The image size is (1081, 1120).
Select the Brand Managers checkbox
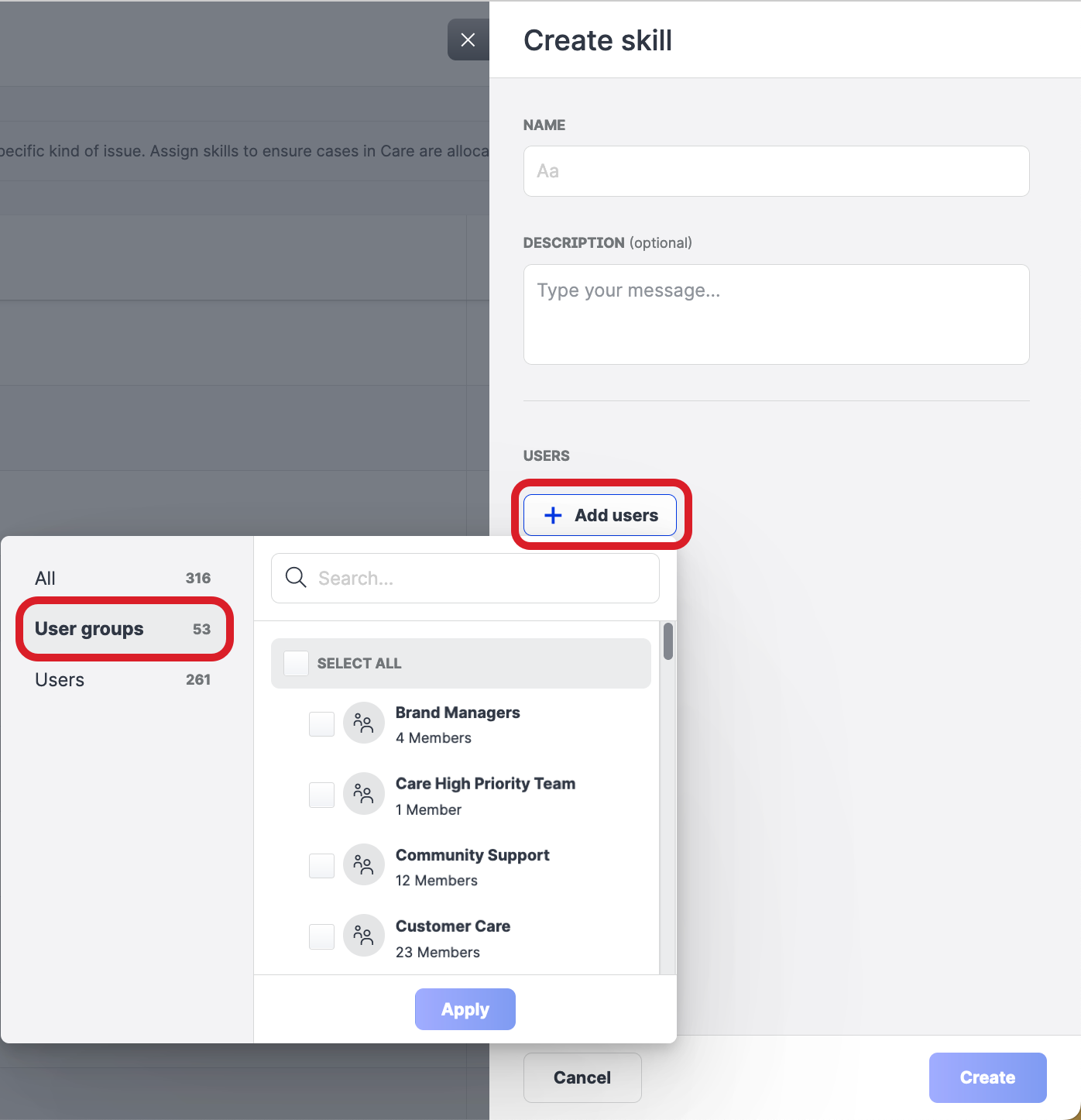click(321, 724)
